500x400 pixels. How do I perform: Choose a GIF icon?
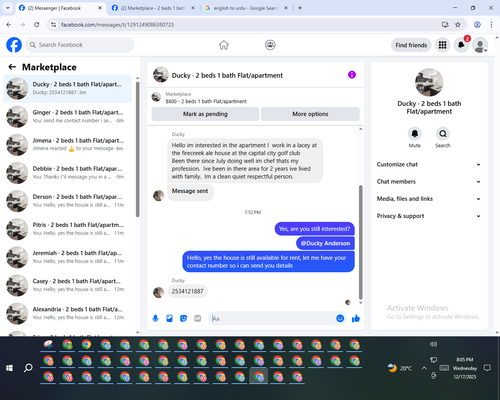198,319
